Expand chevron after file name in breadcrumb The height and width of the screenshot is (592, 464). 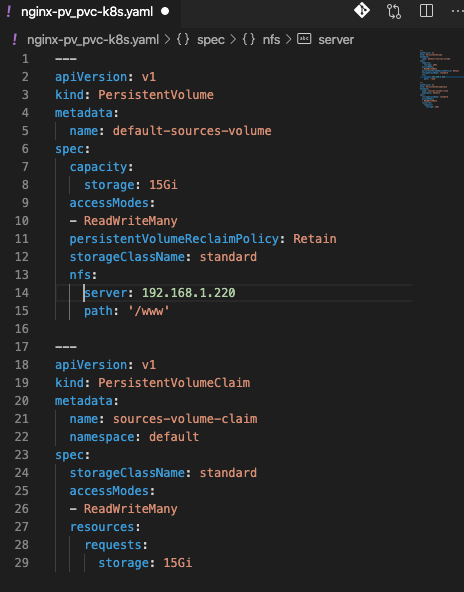click(167, 39)
